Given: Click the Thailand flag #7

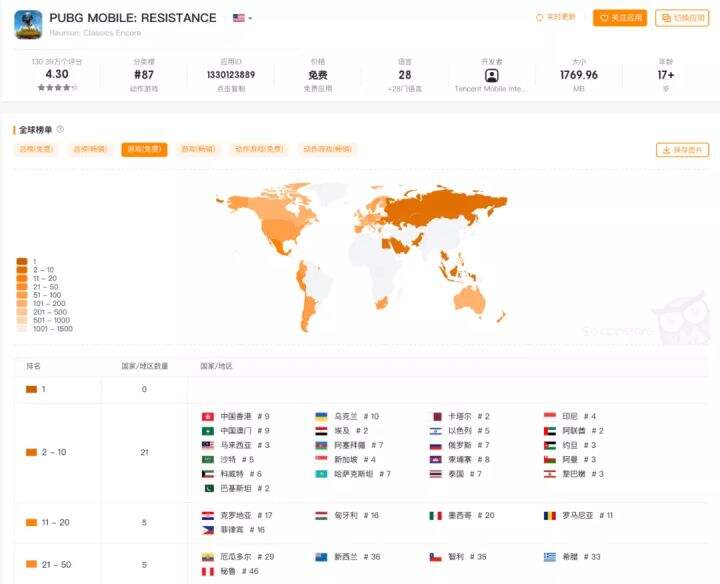Looking at the screenshot, I should (435, 474).
